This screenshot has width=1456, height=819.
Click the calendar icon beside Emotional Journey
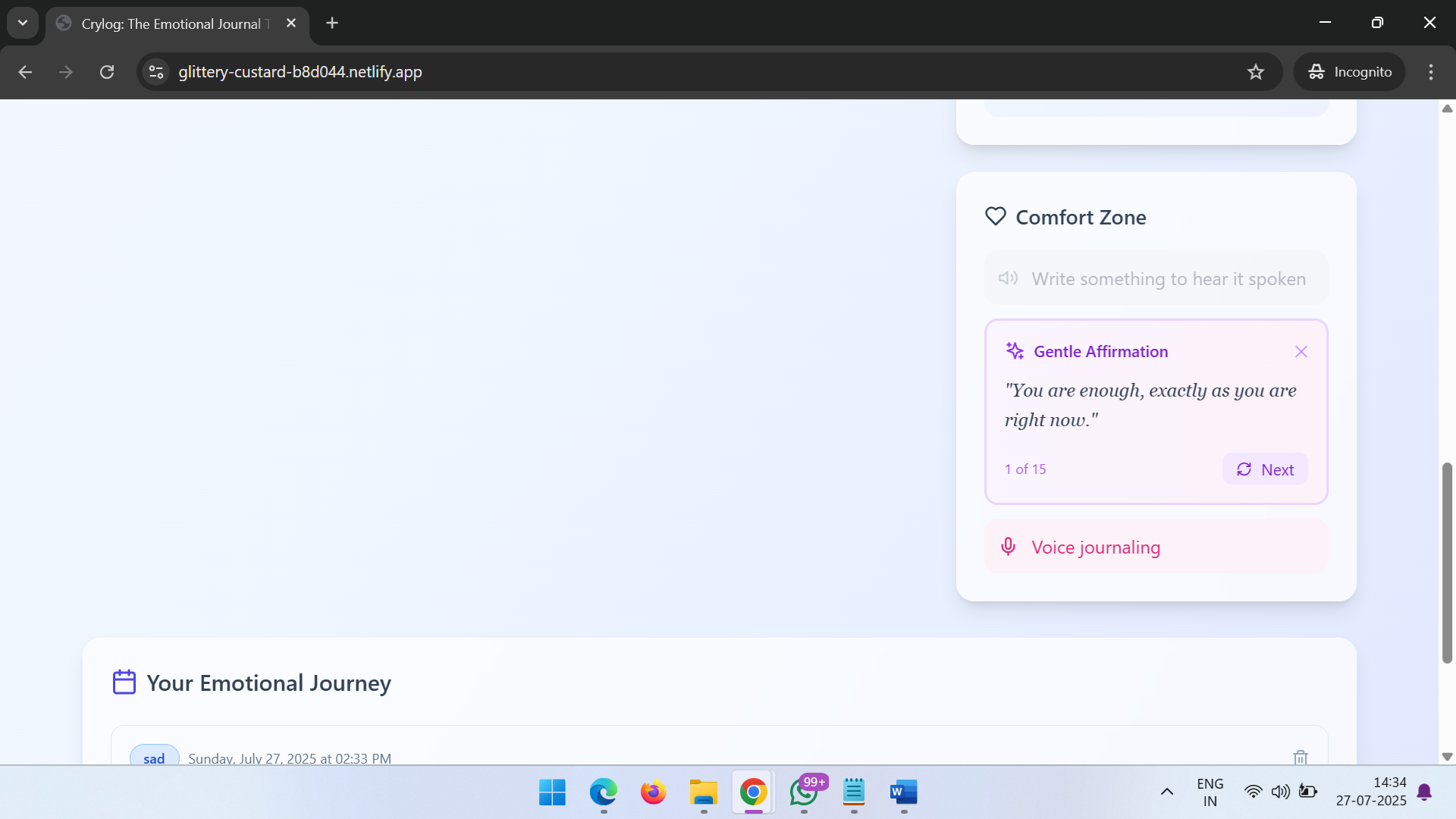pos(124,682)
